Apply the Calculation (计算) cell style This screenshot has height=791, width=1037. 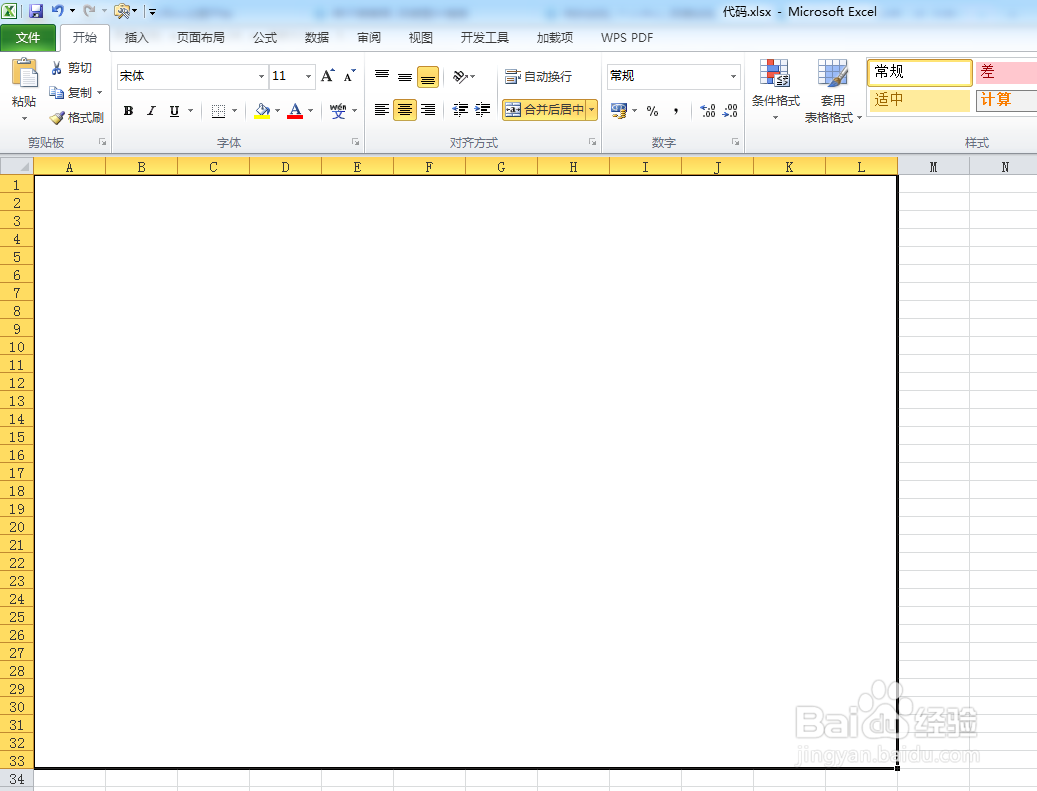(1006, 100)
